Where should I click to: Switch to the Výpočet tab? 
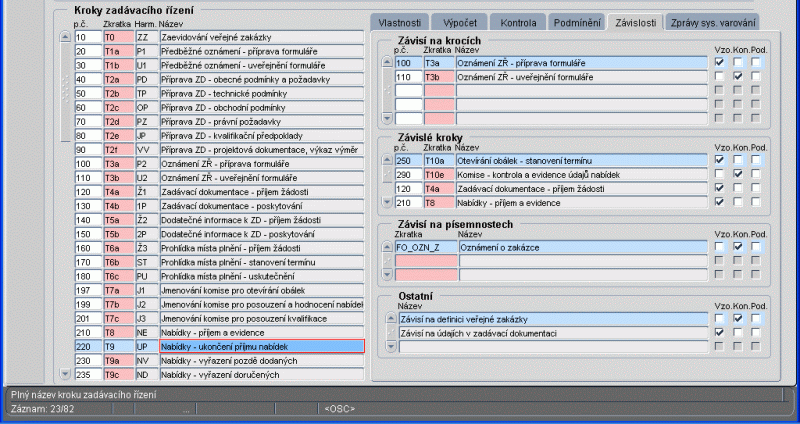click(460, 23)
